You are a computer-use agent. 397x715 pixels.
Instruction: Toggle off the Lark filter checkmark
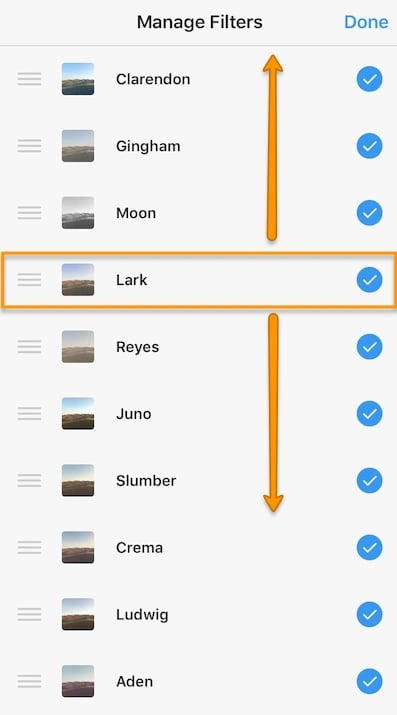coord(369,280)
